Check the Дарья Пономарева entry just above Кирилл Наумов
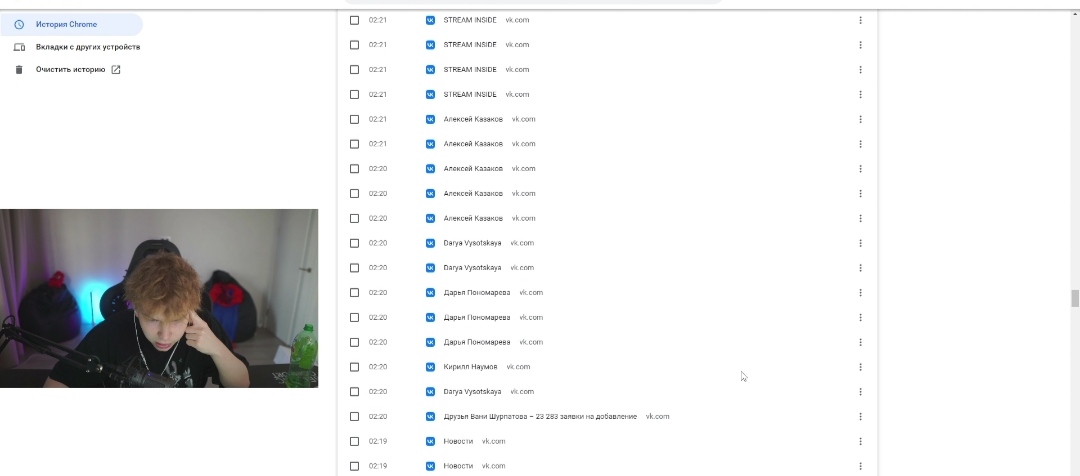Viewport: 1080px width, 476px height. (x=354, y=342)
